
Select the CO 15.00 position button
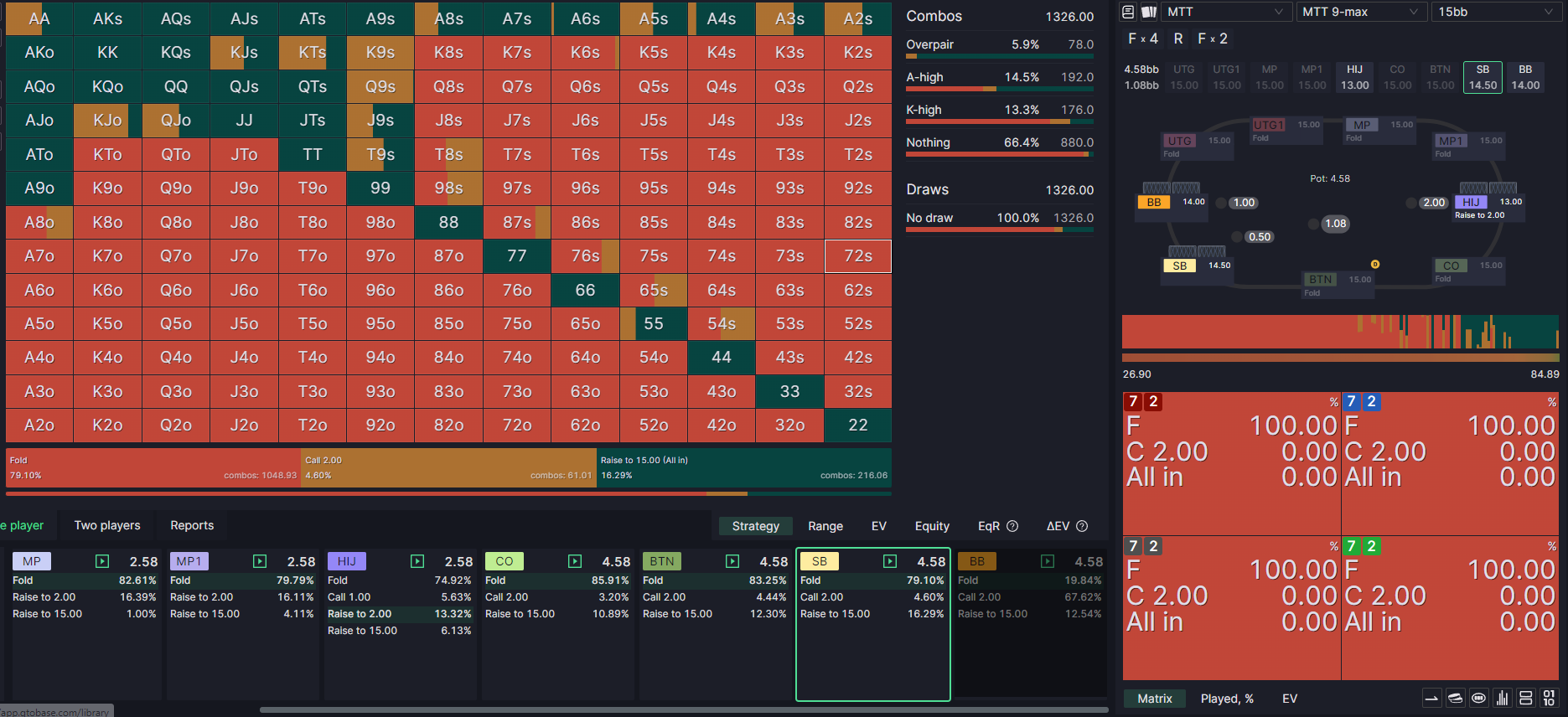click(x=1397, y=77)
